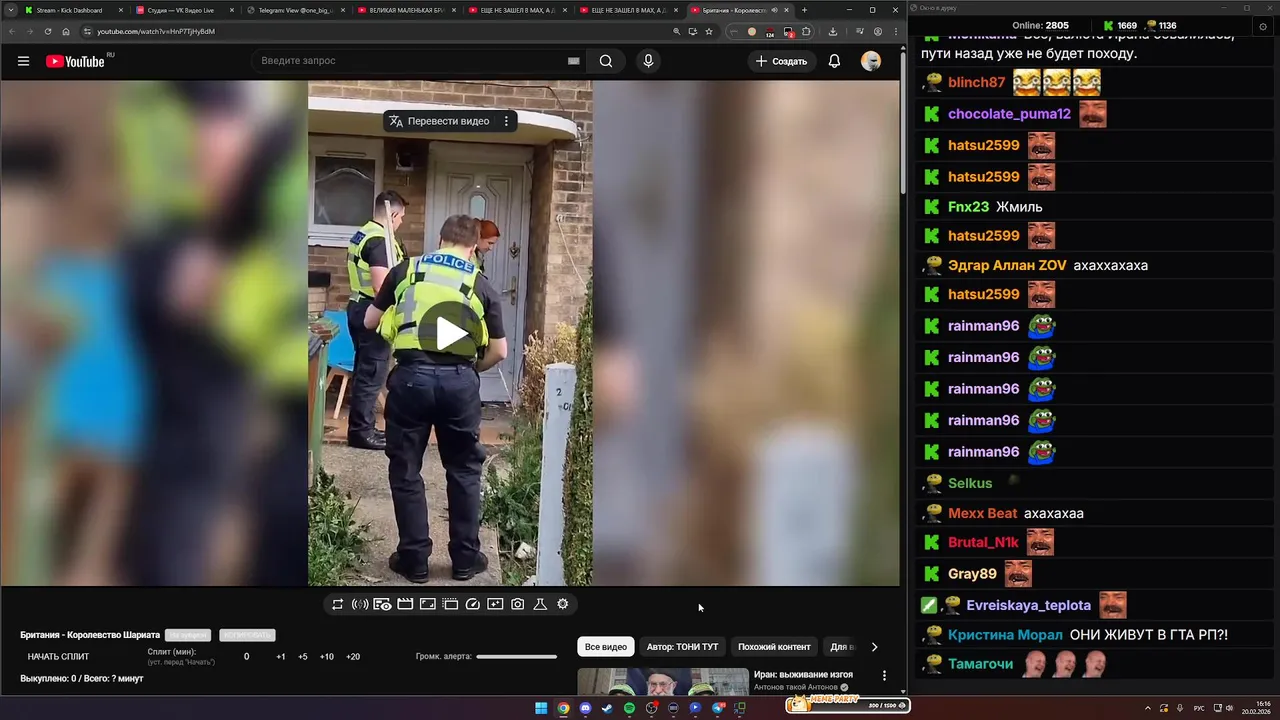Toggle loop icon in video toolbar
The image size is (1280, 720).
338,604
